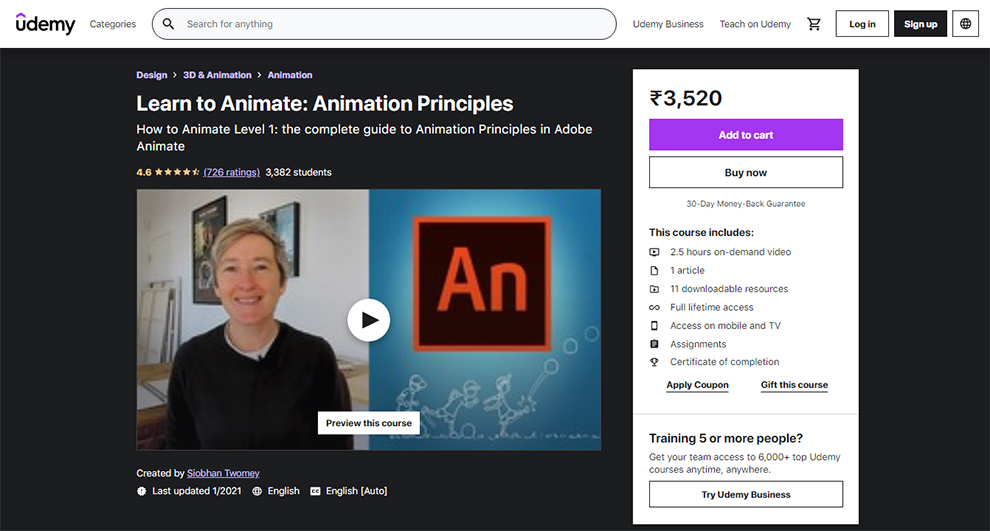Screen dimensions: 990x531
Task: Click the 2.5 hours on-demand video text
Action: pyautogui.click(x=731, y=252)
